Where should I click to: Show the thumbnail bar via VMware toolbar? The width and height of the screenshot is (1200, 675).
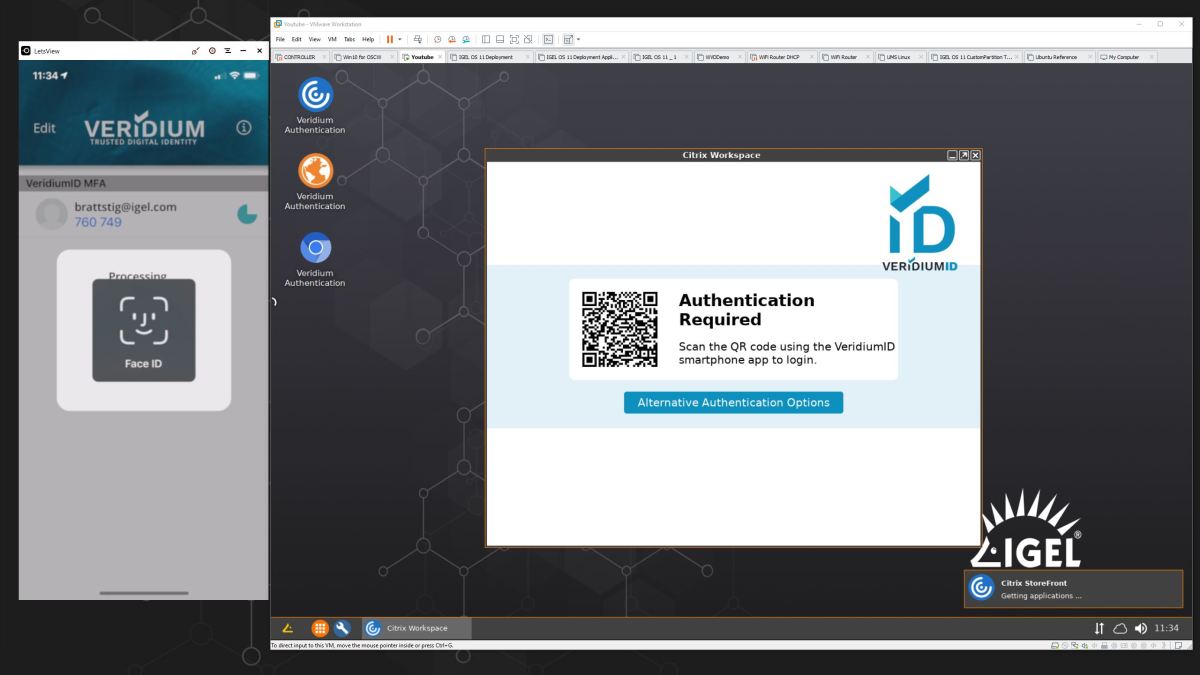coord(500,38)
